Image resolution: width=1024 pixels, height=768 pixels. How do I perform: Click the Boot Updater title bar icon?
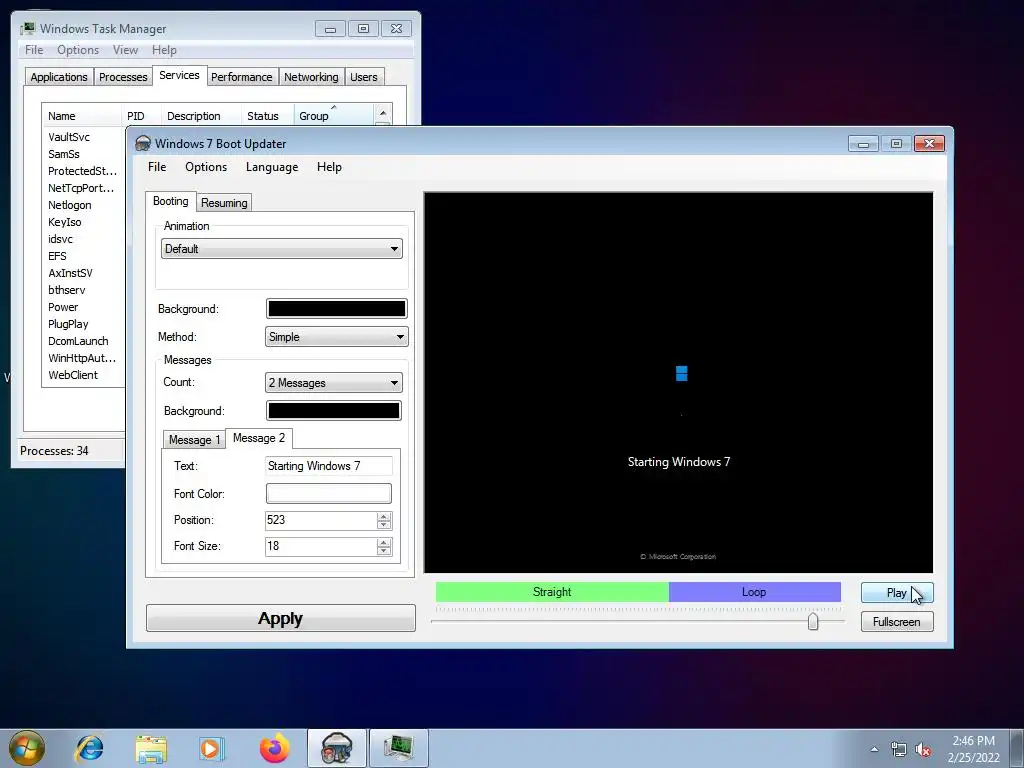142,144
